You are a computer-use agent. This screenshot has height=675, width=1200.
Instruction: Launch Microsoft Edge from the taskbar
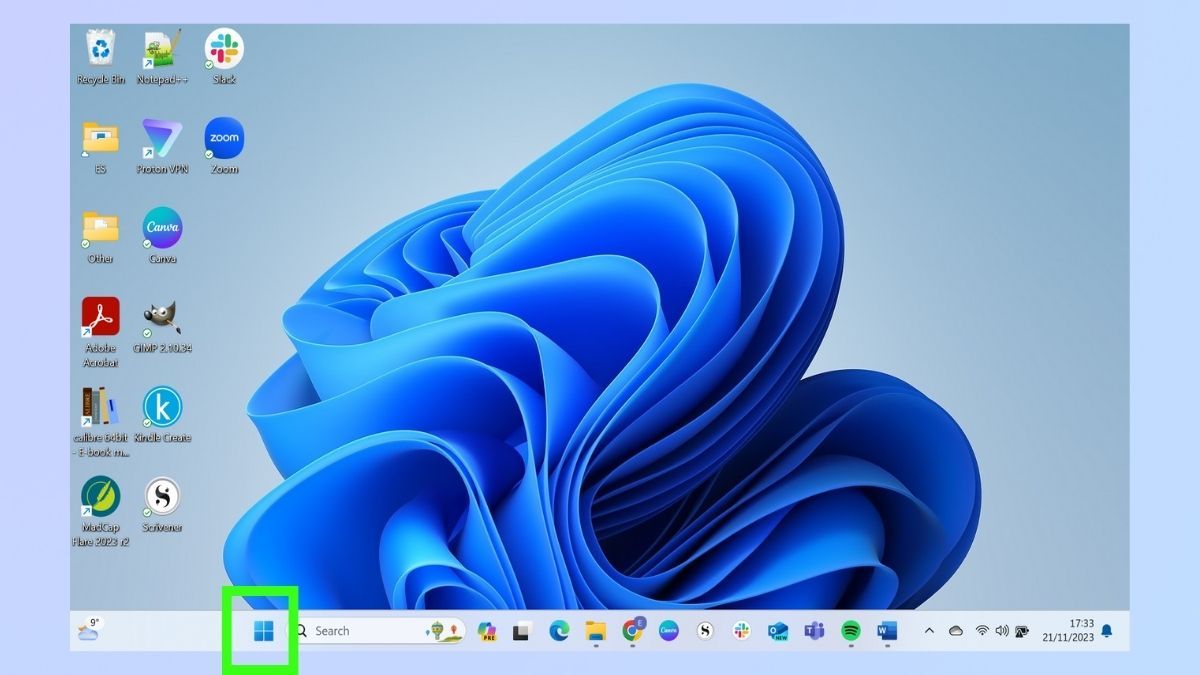click(557, 631)
